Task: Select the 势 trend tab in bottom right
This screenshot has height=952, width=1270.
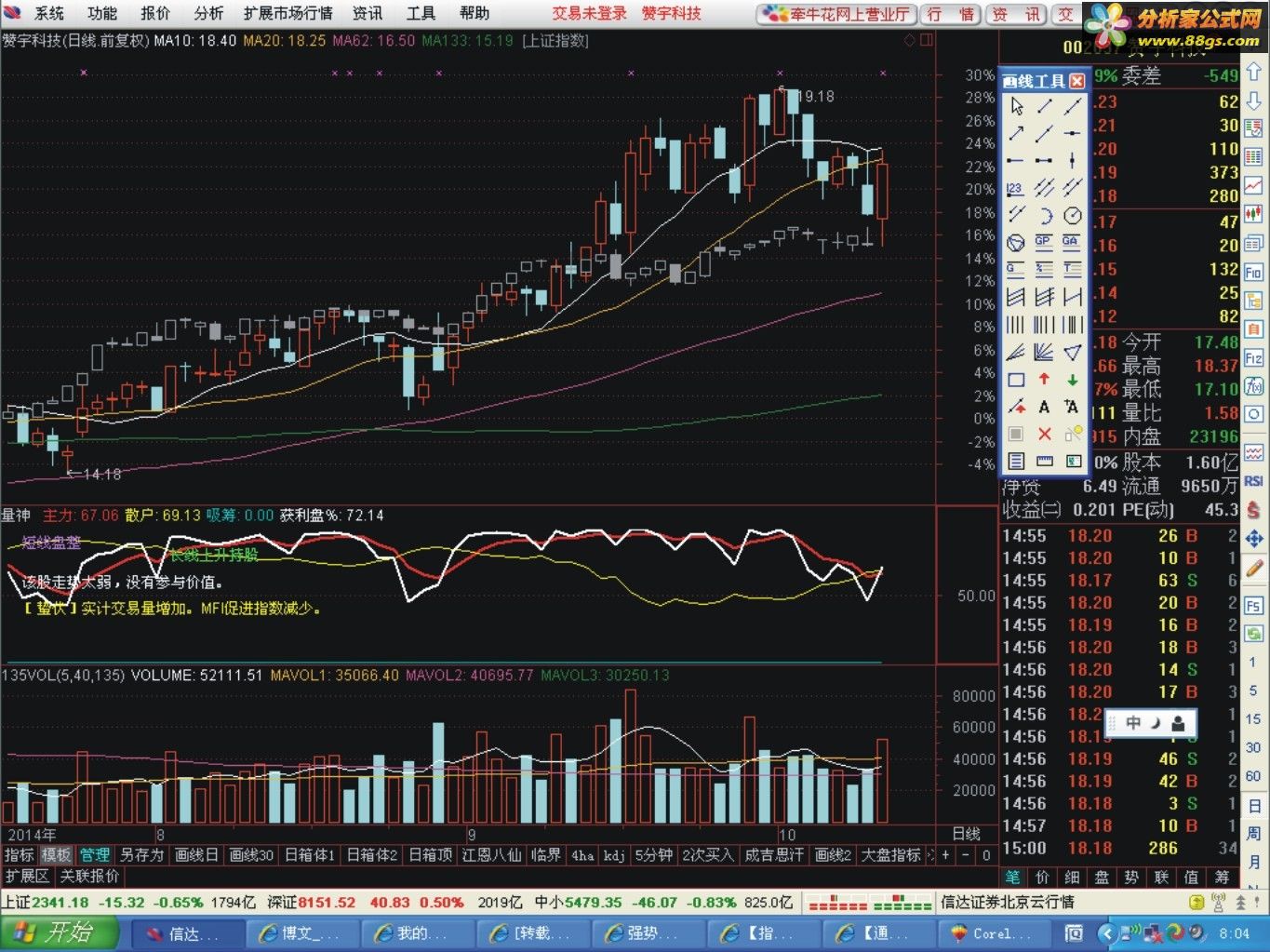Action: [x=1131, y=878]
